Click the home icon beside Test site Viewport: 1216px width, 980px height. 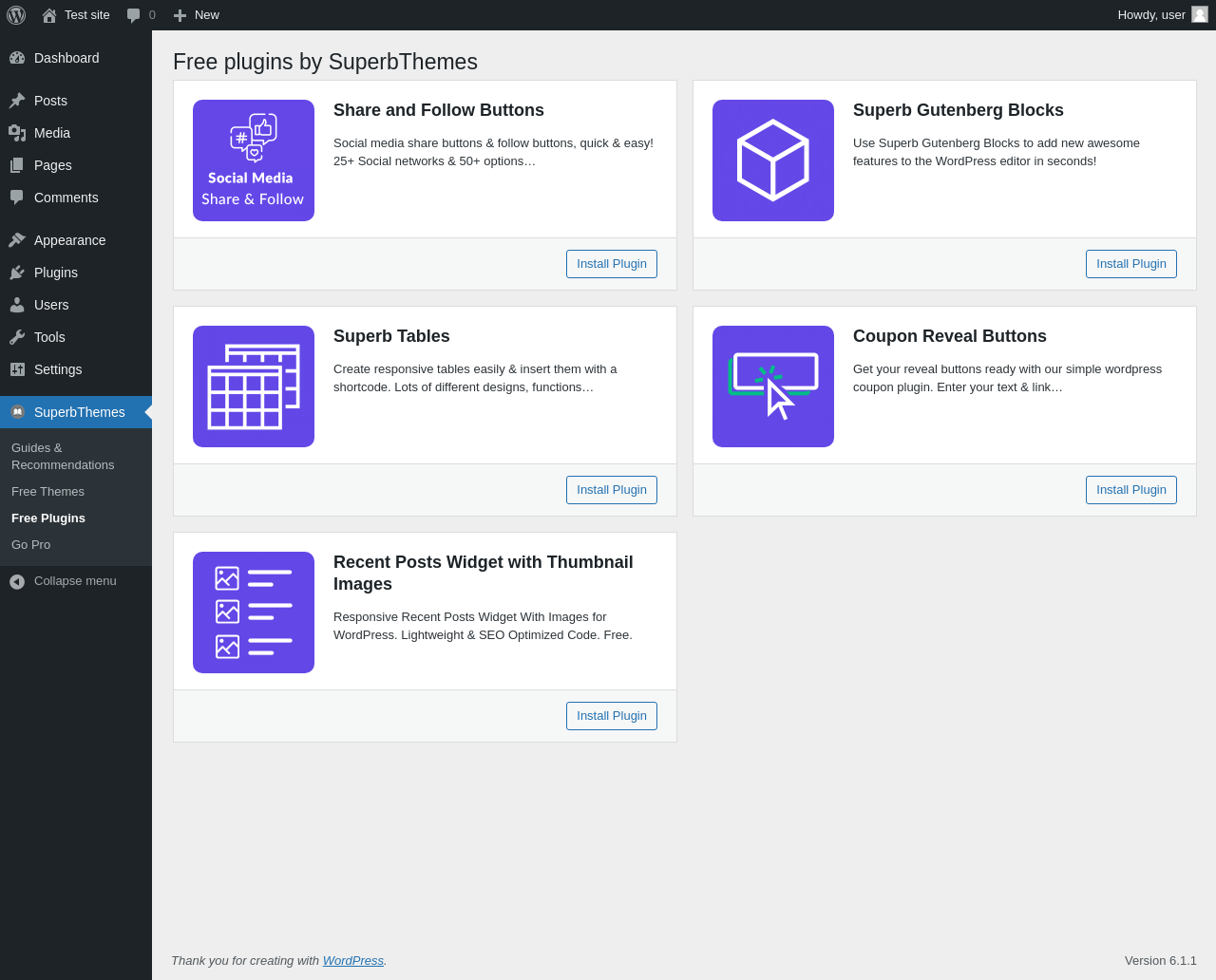(x=49, y=15)
